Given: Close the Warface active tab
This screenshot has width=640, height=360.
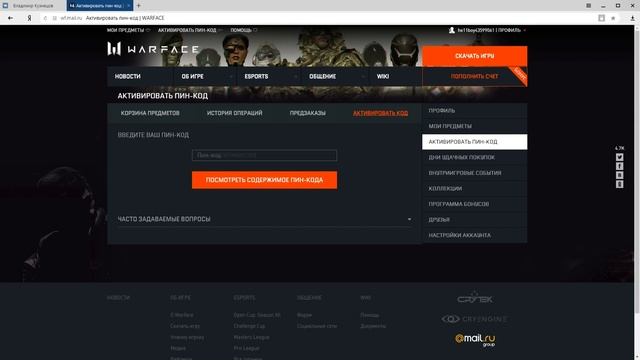Looking at the screenshot, I should tap(129, 6).
